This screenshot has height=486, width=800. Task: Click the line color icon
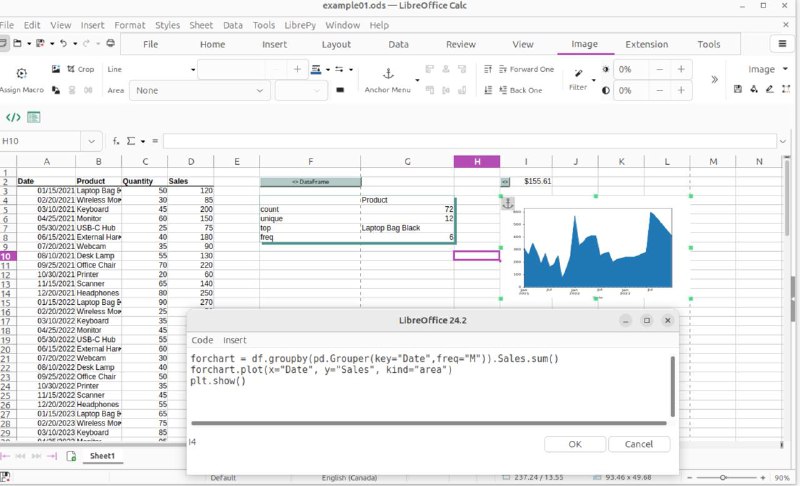pyautogui.click(x=316, y=69)
